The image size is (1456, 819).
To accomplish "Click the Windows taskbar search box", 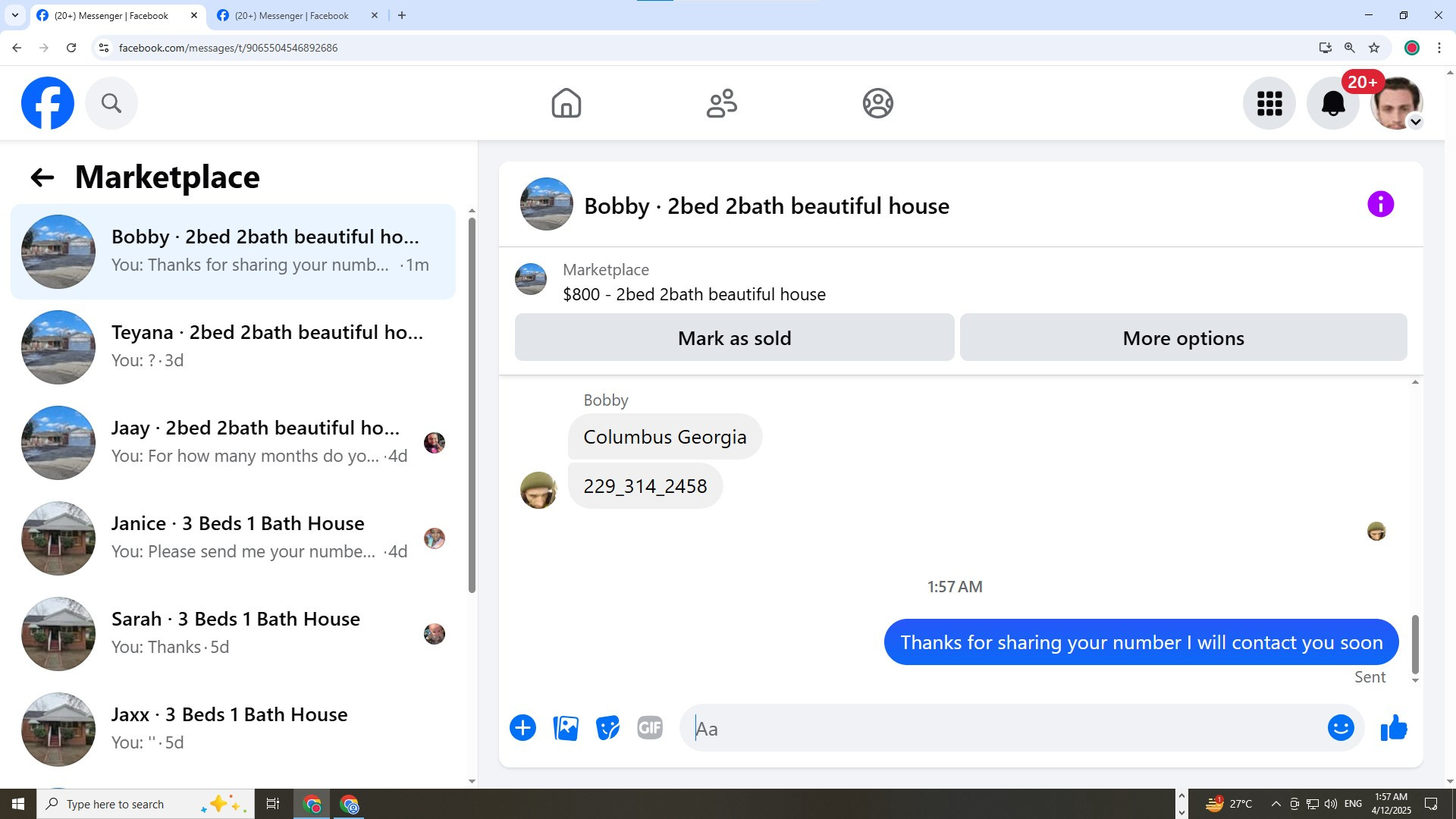I will tap(144, 804).
